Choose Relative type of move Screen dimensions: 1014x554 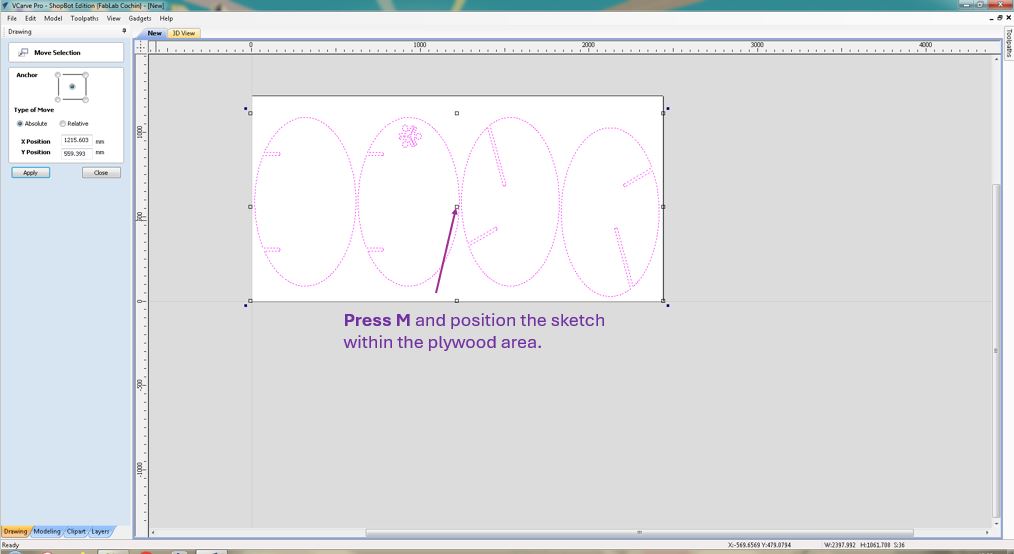tap(74, 123)
